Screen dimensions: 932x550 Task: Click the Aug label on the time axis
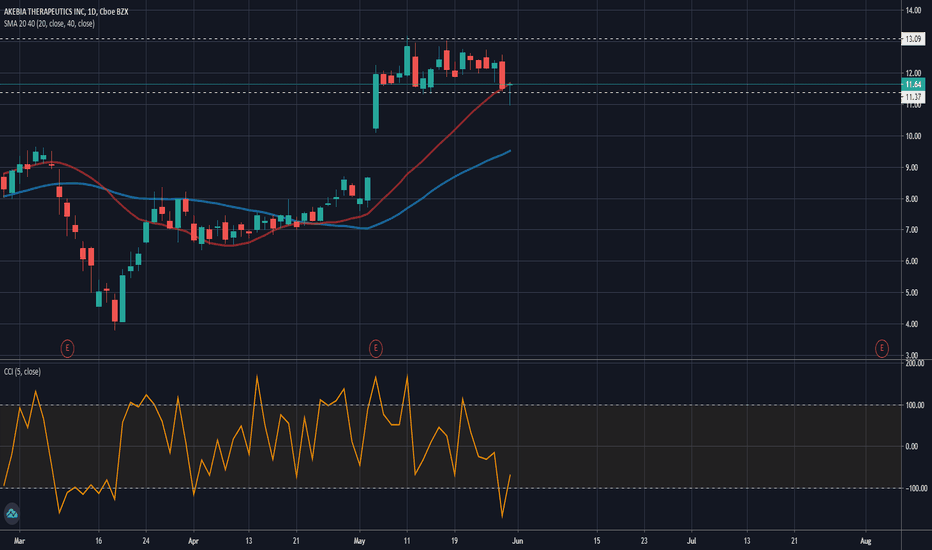[865, 541]
